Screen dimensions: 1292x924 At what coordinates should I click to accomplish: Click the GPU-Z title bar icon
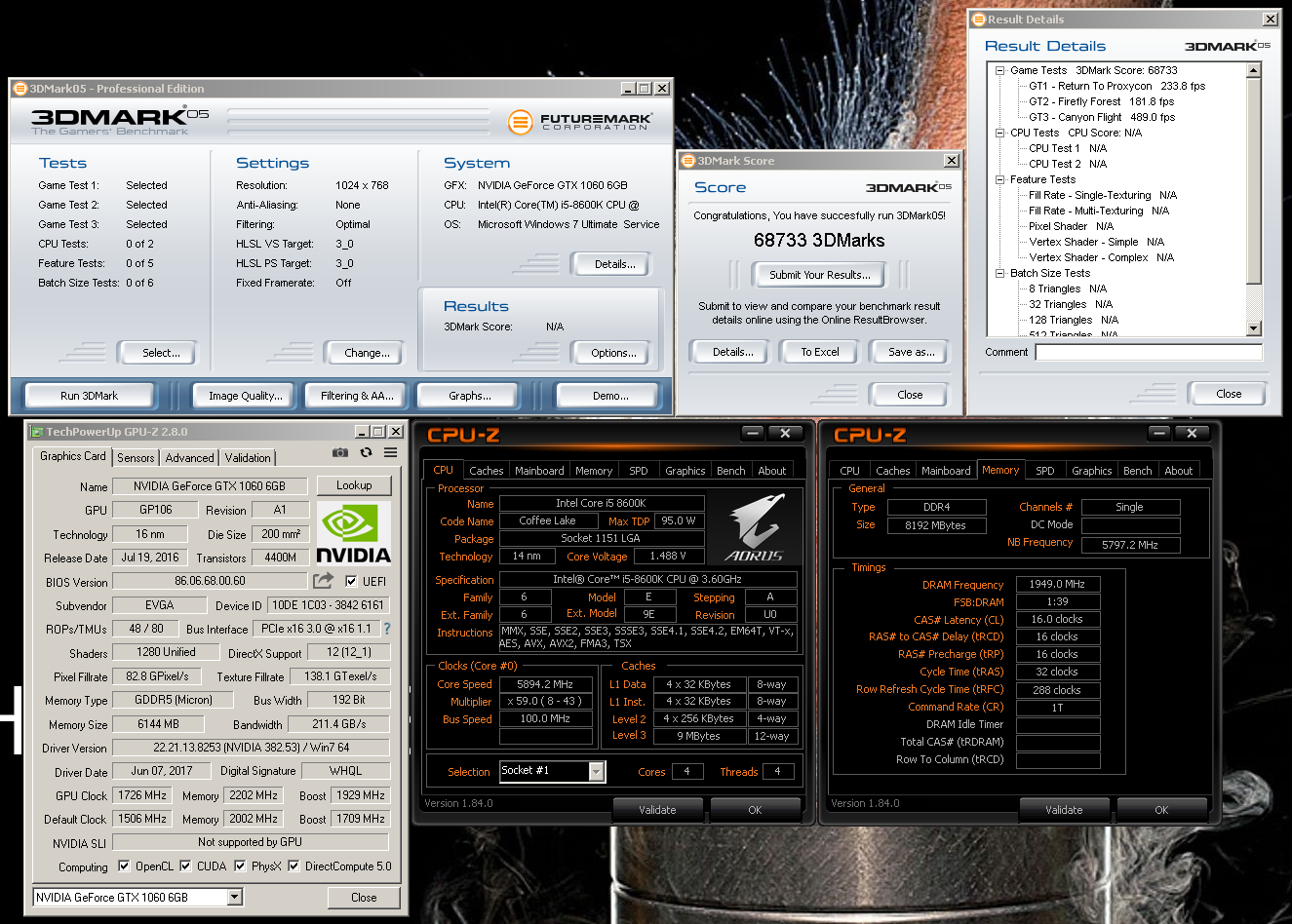tap(37, 432)
